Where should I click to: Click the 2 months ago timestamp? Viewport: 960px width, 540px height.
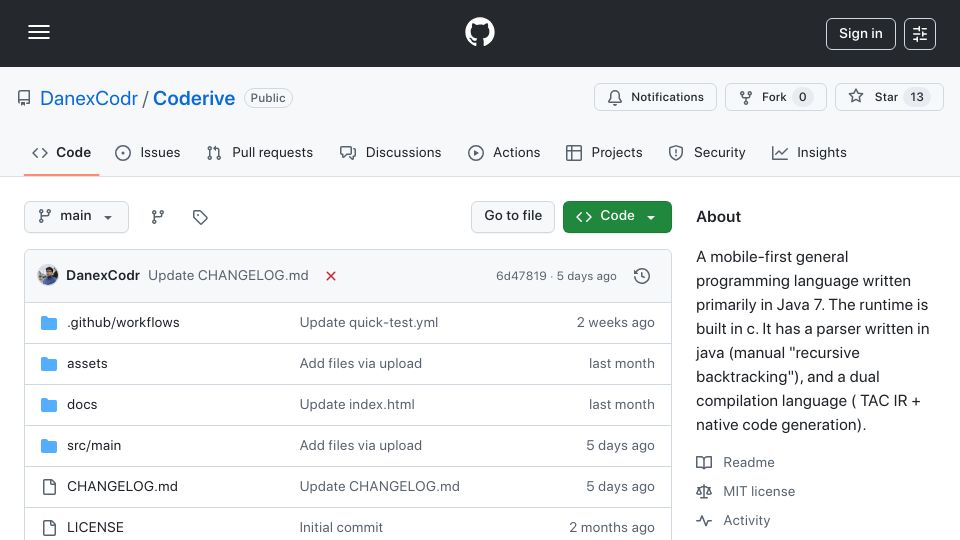point(612,528)
